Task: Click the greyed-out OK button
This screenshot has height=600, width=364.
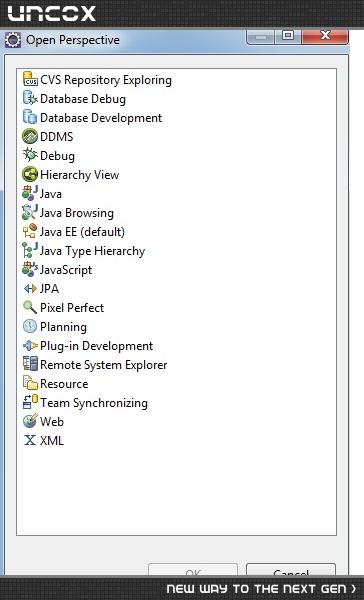Action: click(193, 569)
